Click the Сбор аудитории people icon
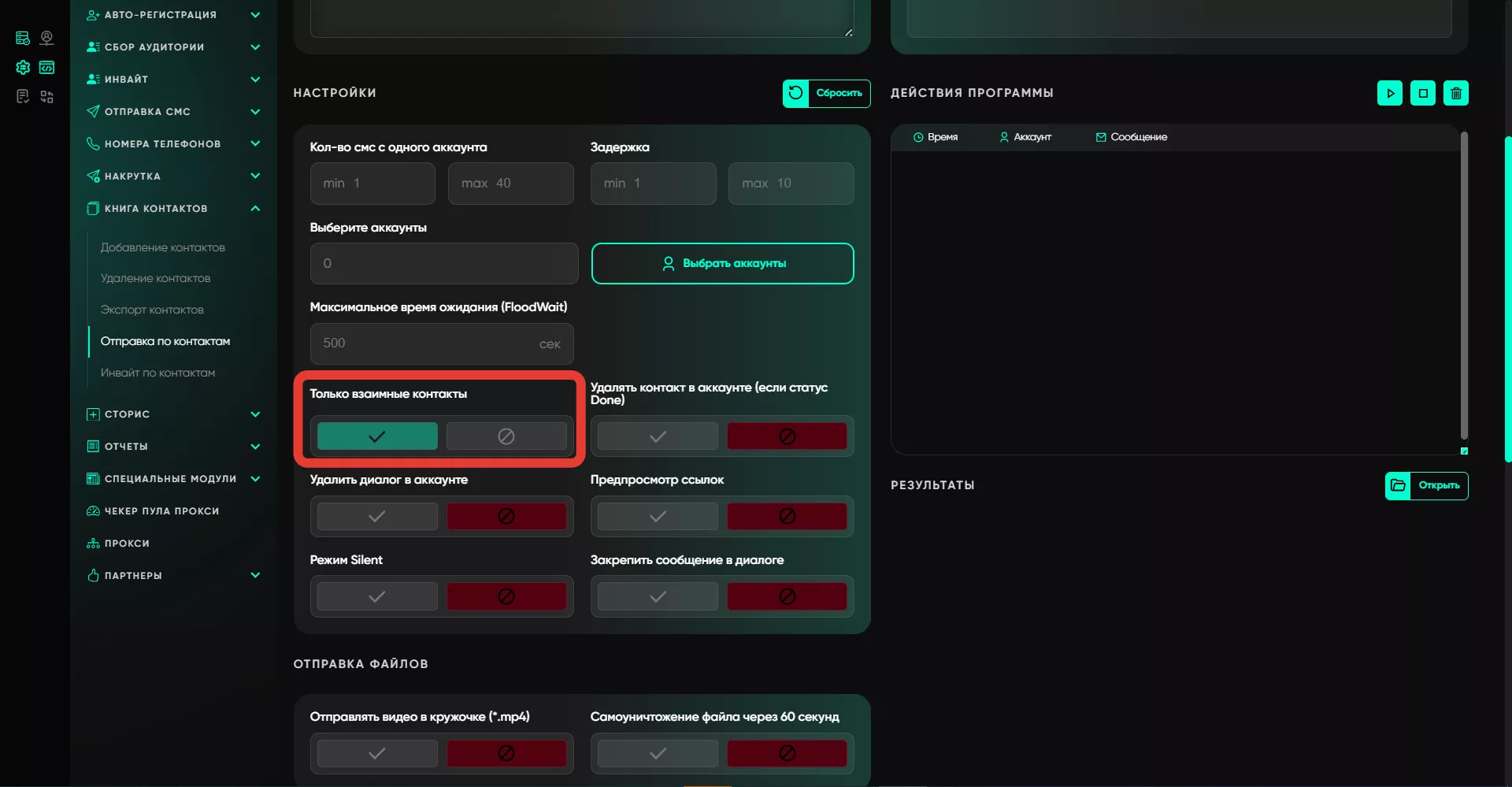Viewport: 1512px width, 787px height. coord(93,47)
